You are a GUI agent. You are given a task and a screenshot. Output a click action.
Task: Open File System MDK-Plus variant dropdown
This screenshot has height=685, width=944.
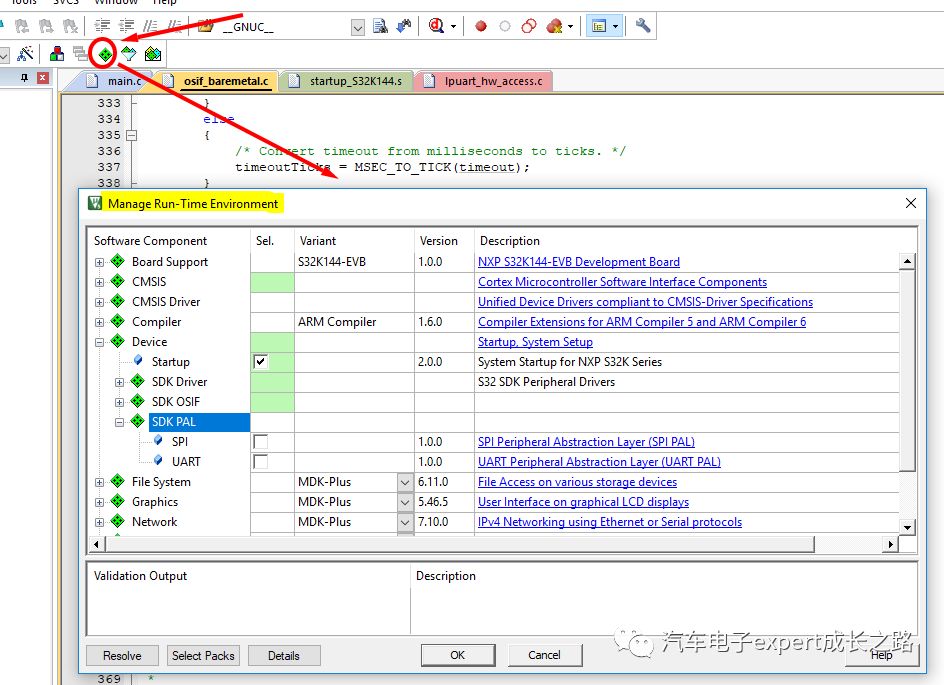point(405,482)
